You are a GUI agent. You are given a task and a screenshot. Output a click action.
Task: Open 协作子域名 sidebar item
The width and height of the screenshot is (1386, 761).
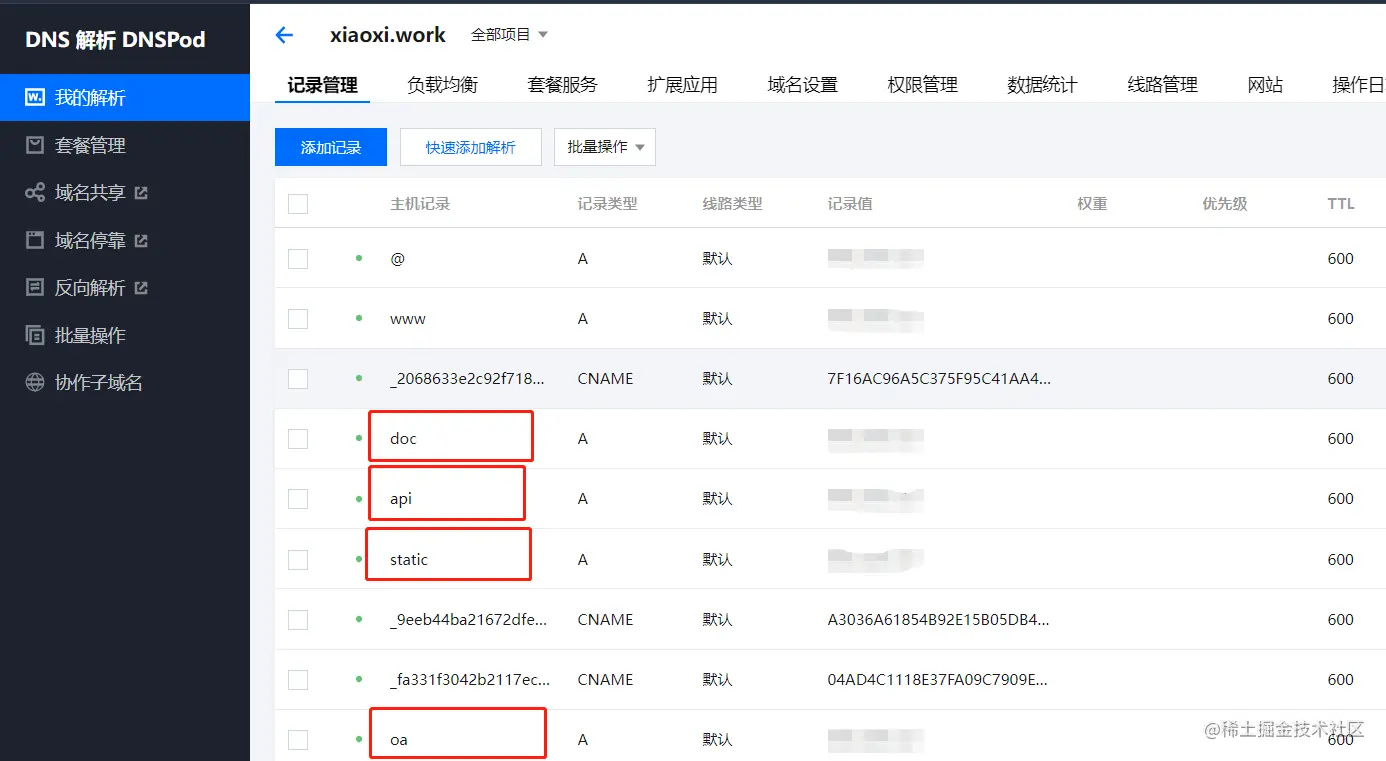125,383
